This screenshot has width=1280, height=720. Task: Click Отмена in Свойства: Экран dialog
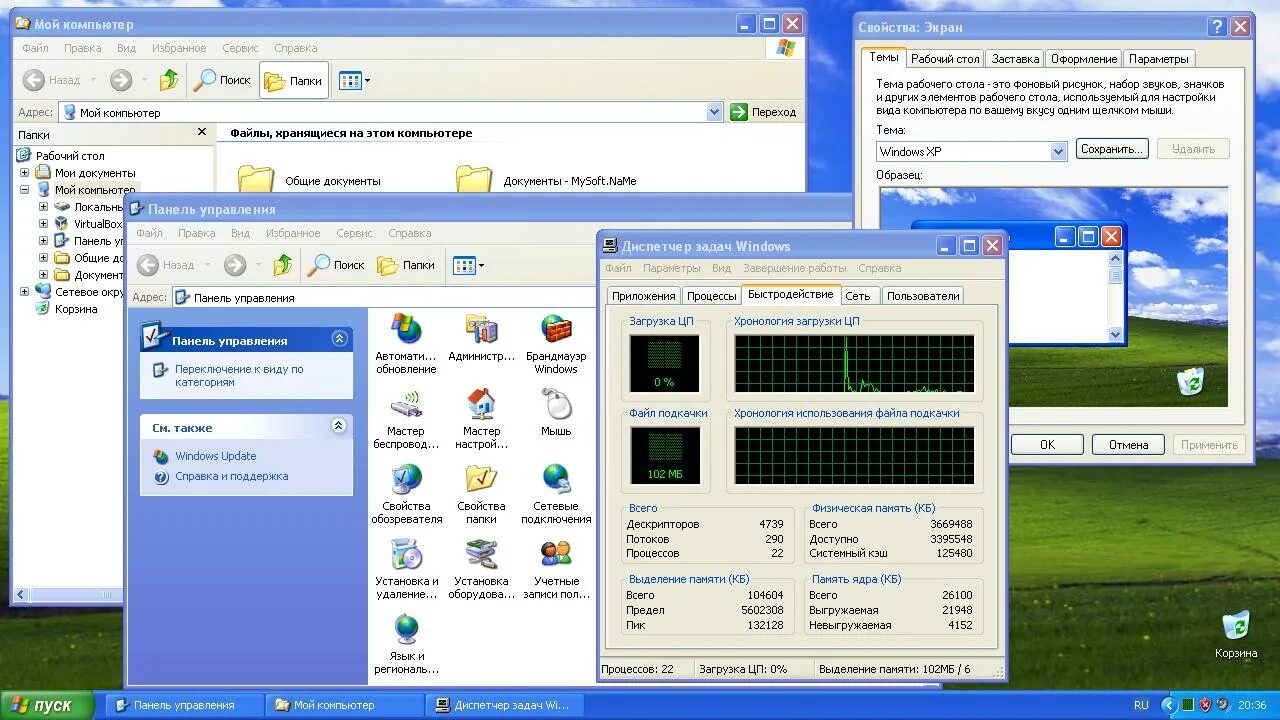pyautogui.click(x=1128, y=445)
